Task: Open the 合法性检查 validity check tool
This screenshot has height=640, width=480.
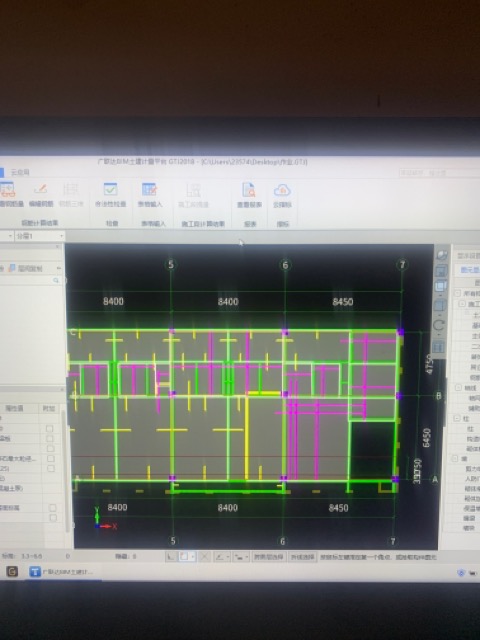Action: coord(110,195)
